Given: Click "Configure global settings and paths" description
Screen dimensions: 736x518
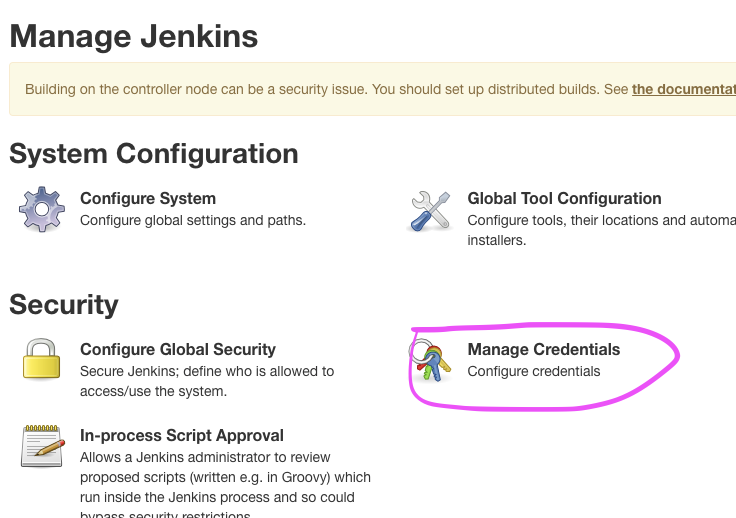Looking at the screenshot, I should (x=193, y=220).
